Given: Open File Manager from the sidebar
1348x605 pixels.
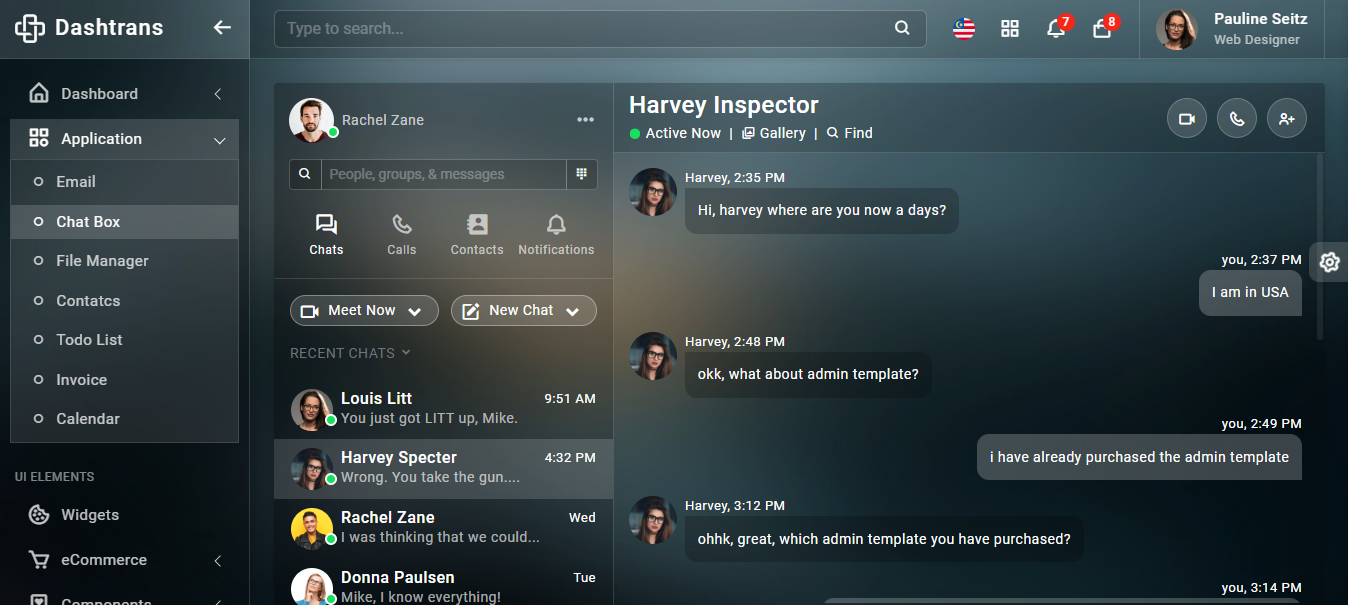Looking at the screenshot, I should 102,261.
